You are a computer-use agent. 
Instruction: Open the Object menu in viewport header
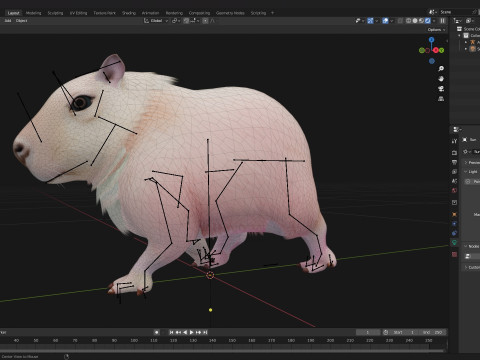point(21,21)
